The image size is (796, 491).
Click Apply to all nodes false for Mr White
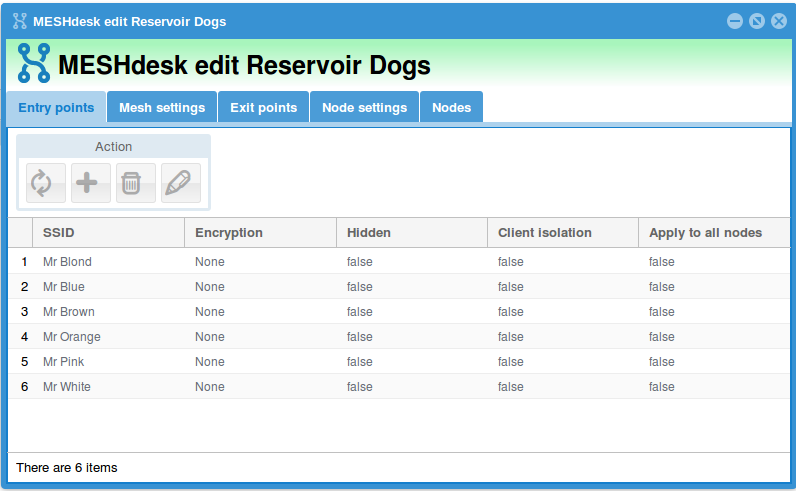(x=714, y=386)
